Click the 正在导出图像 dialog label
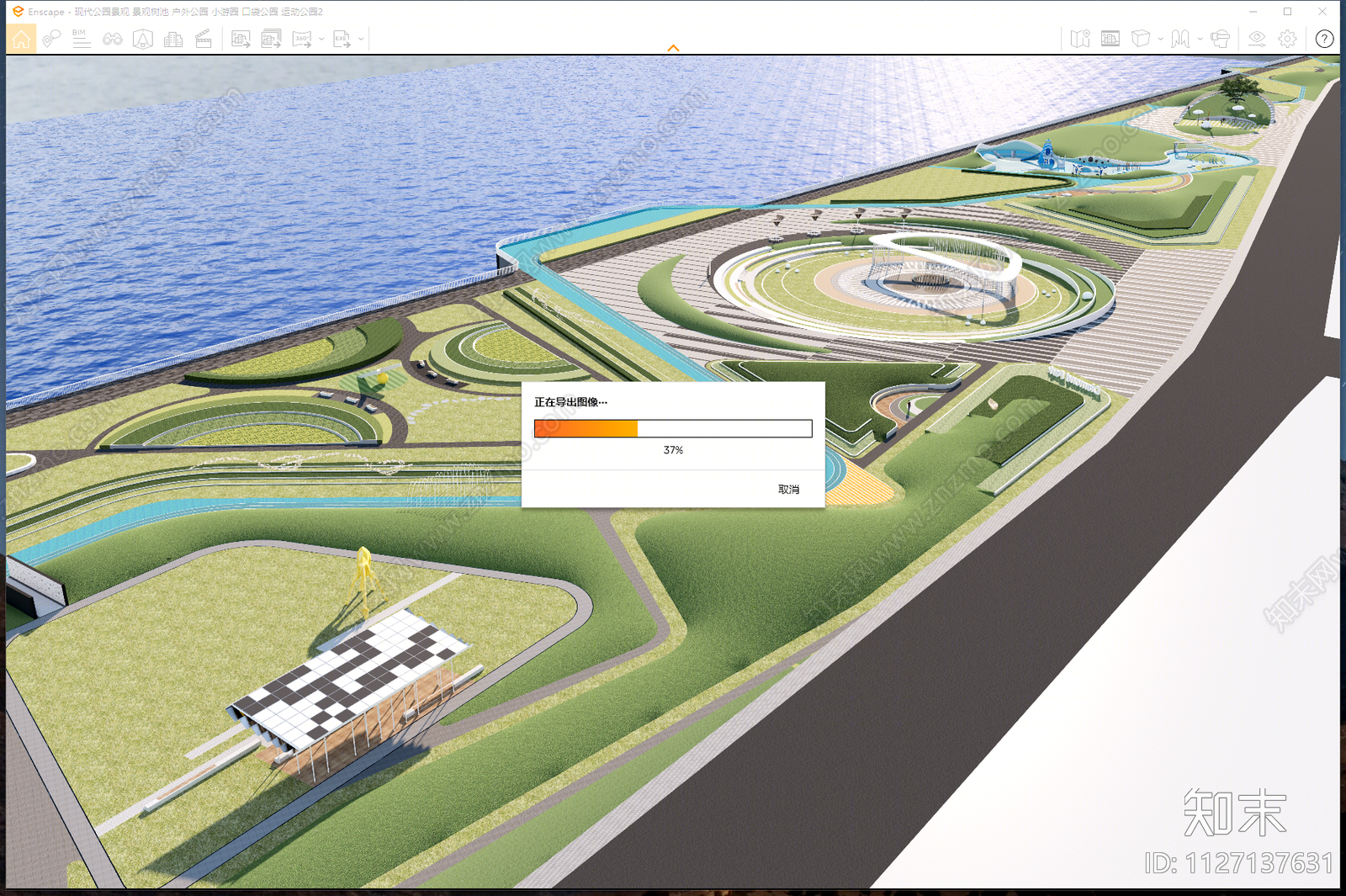The height and width of the screenshot is (896, 1346). 570,402
